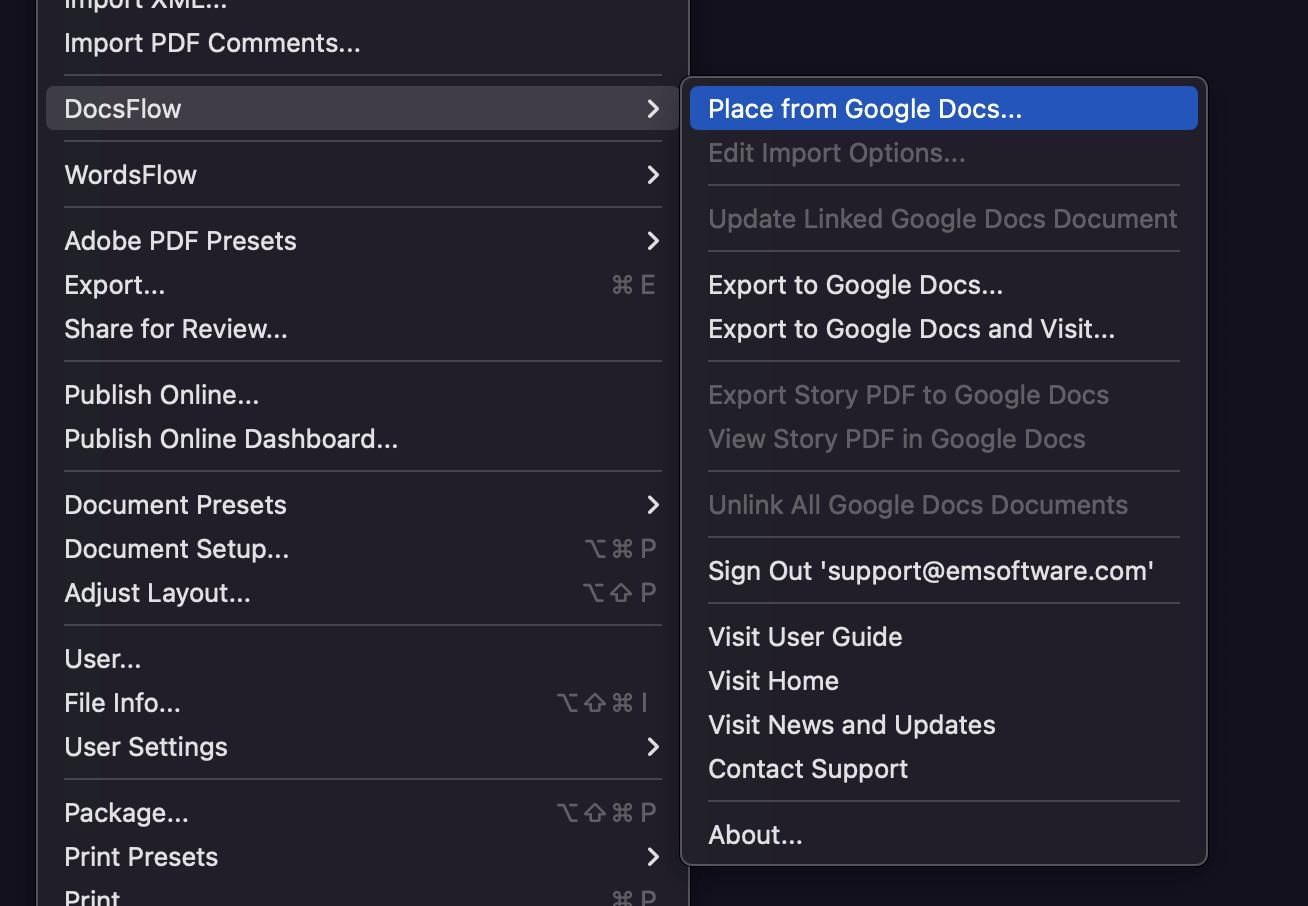Expand the DocsFlow submenu chevron
This screenshot has width=1308, height=906.
pyautogui.click(x=653, y=108)
